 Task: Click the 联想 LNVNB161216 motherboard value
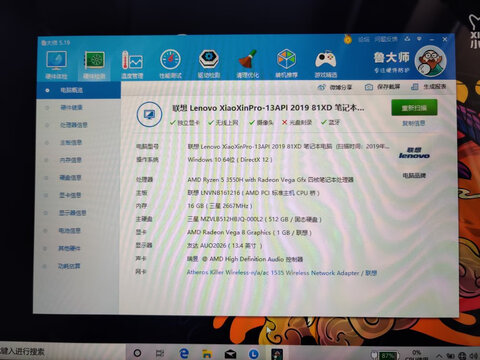click(x=253, y=193)
